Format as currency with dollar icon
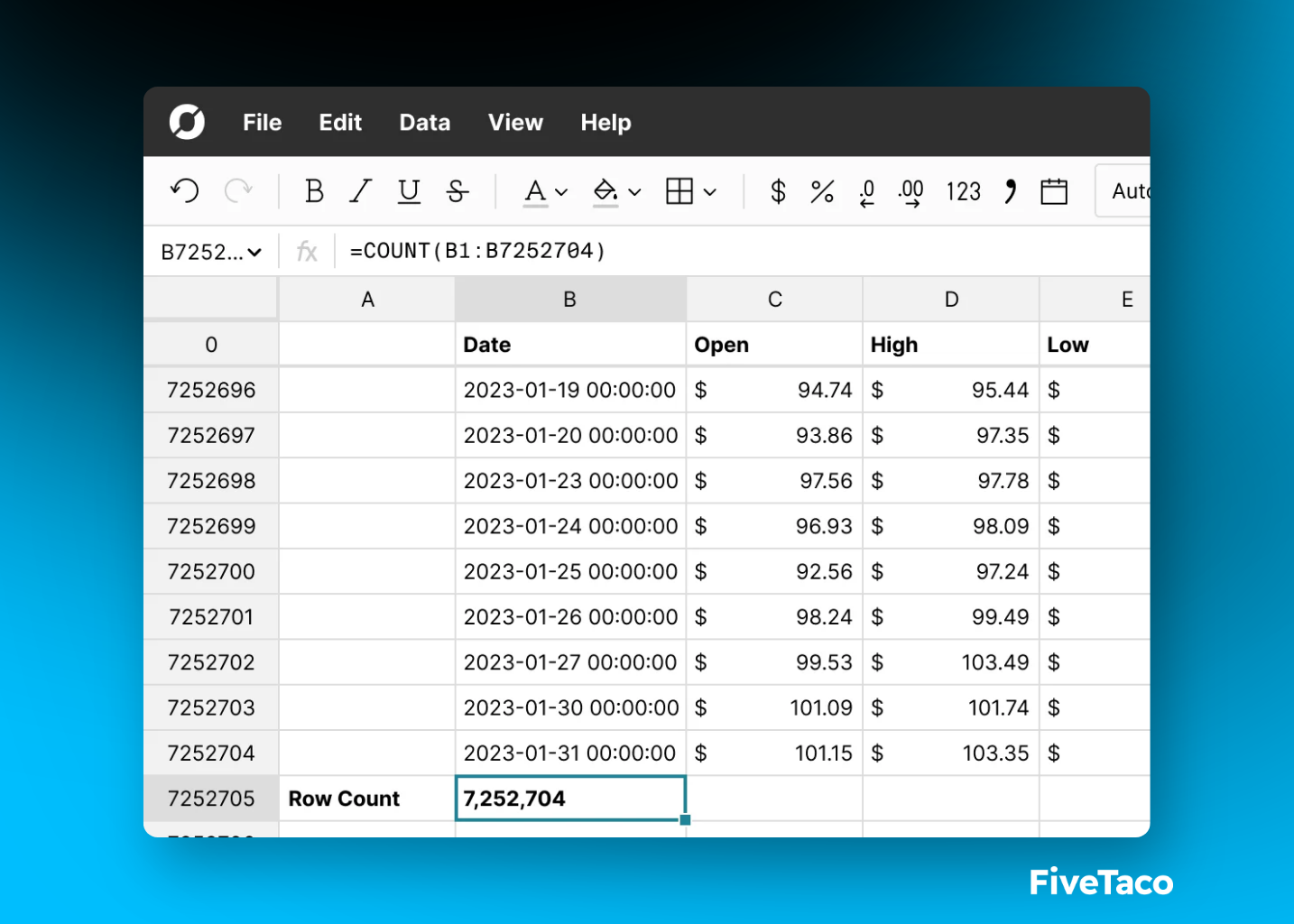 778,191
